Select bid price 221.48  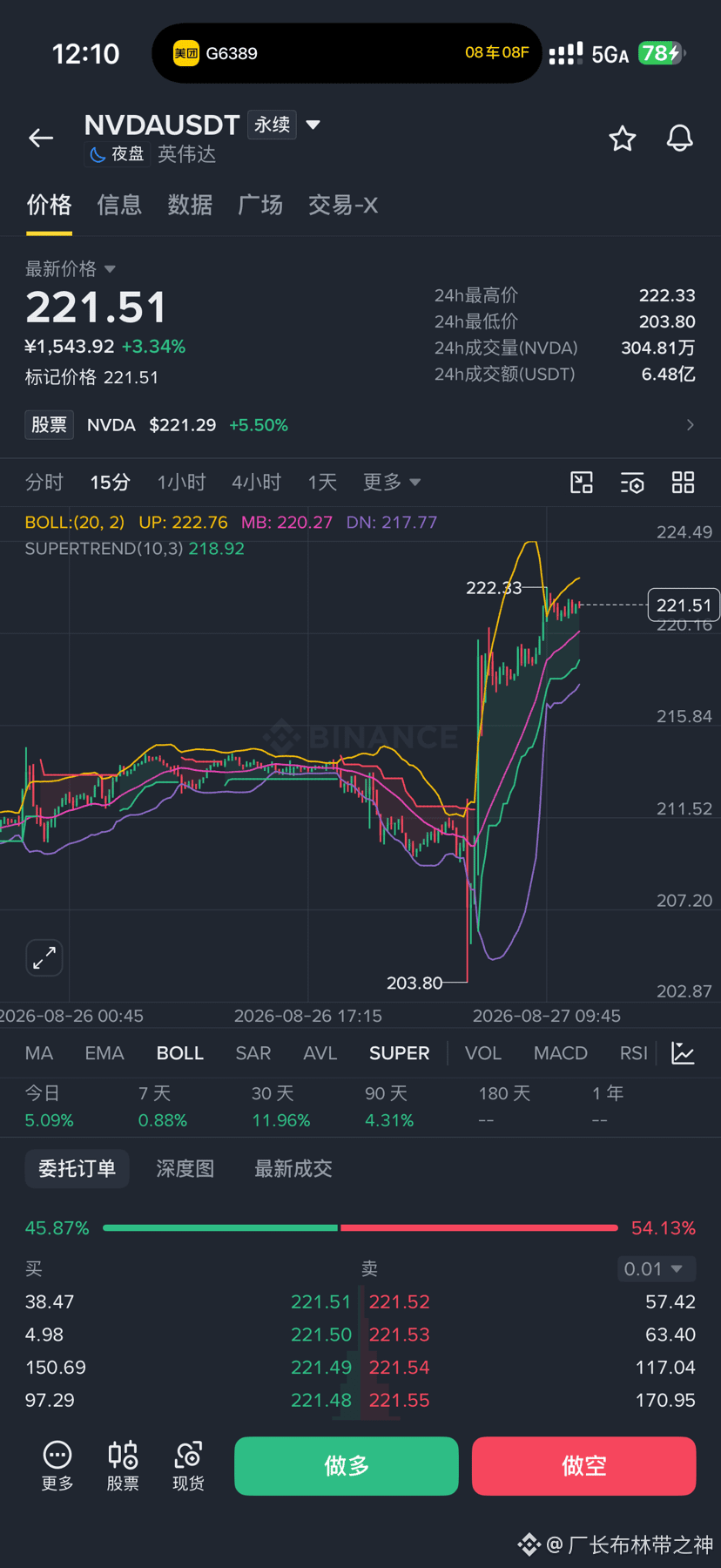click(x=320, y=1400)
